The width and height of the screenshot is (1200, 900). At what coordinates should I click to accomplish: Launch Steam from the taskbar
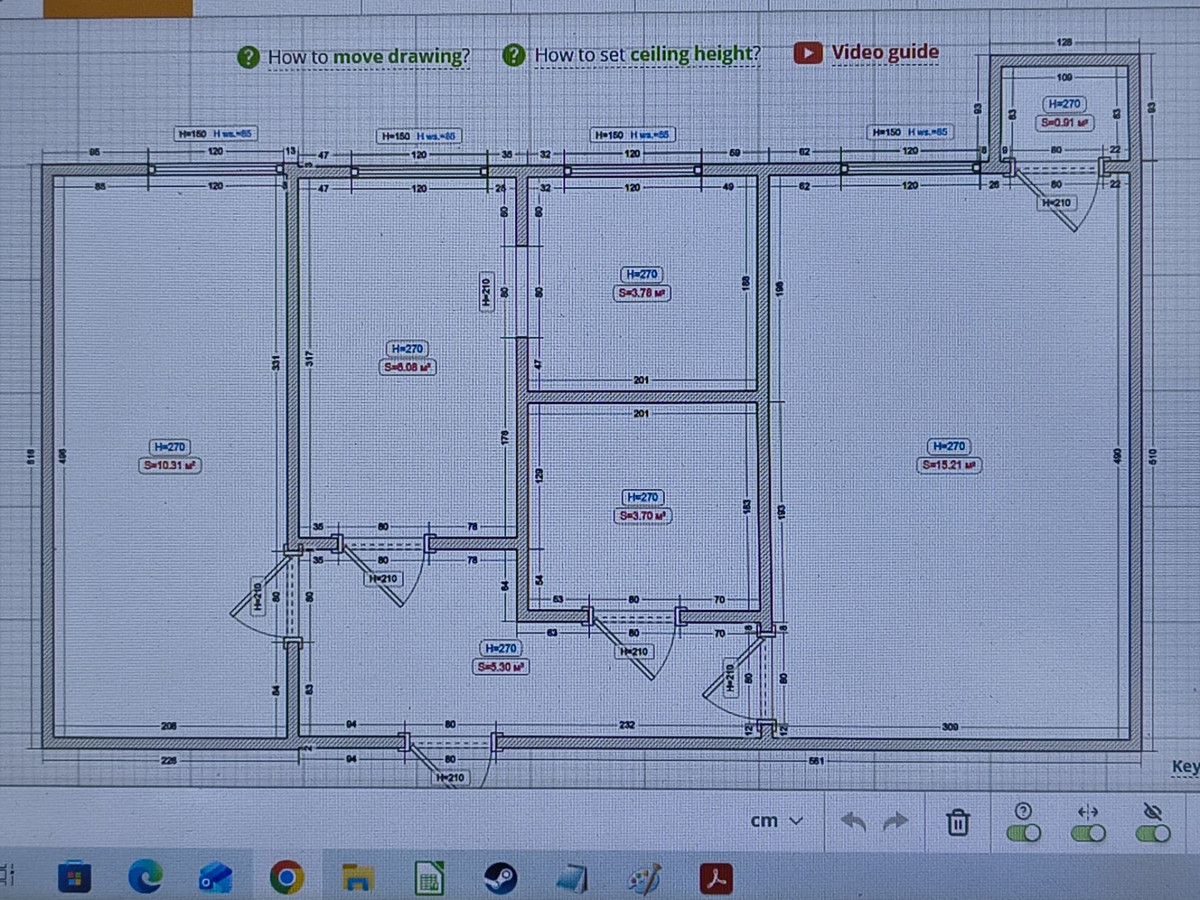500,878
